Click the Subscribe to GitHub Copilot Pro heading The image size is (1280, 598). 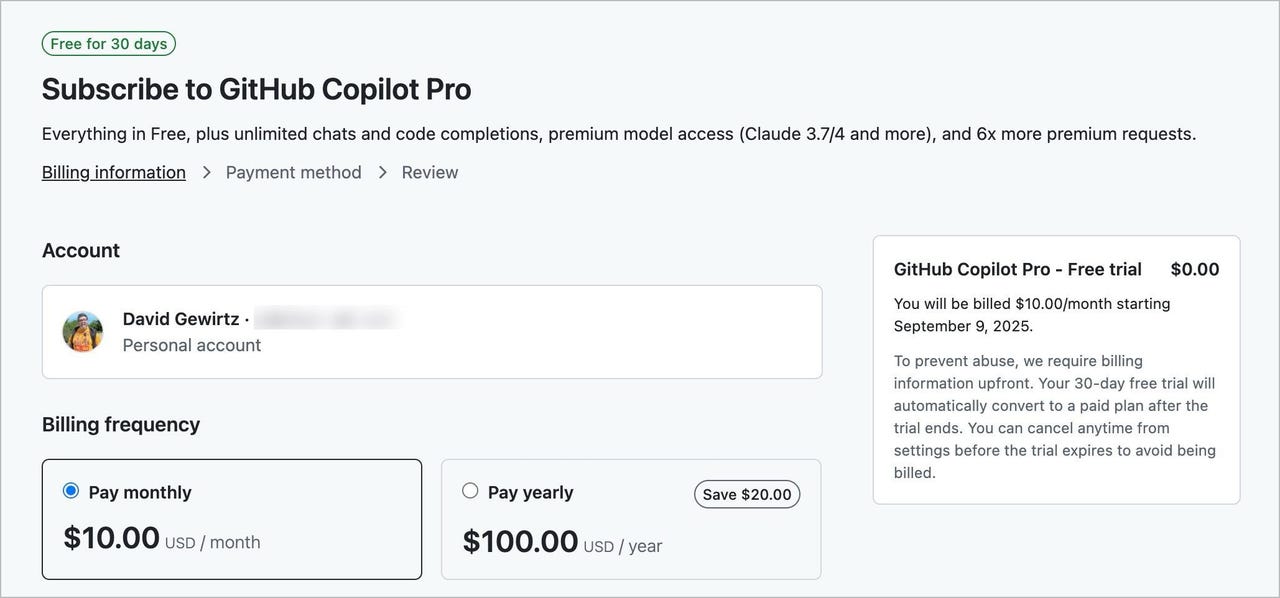(257, 89)
